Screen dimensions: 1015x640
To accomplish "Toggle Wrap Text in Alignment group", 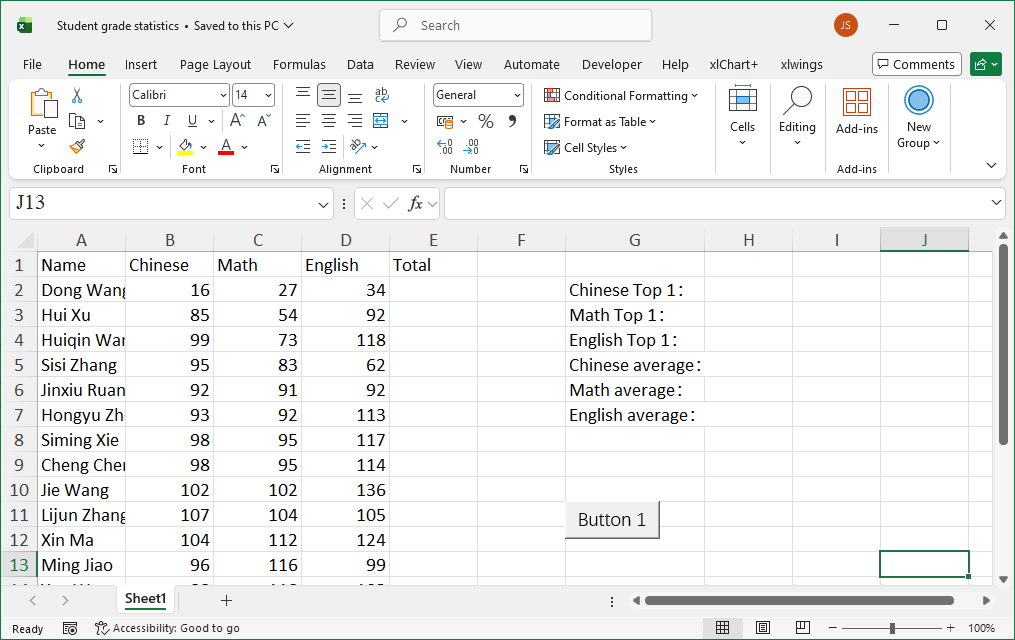I will 381,95.
